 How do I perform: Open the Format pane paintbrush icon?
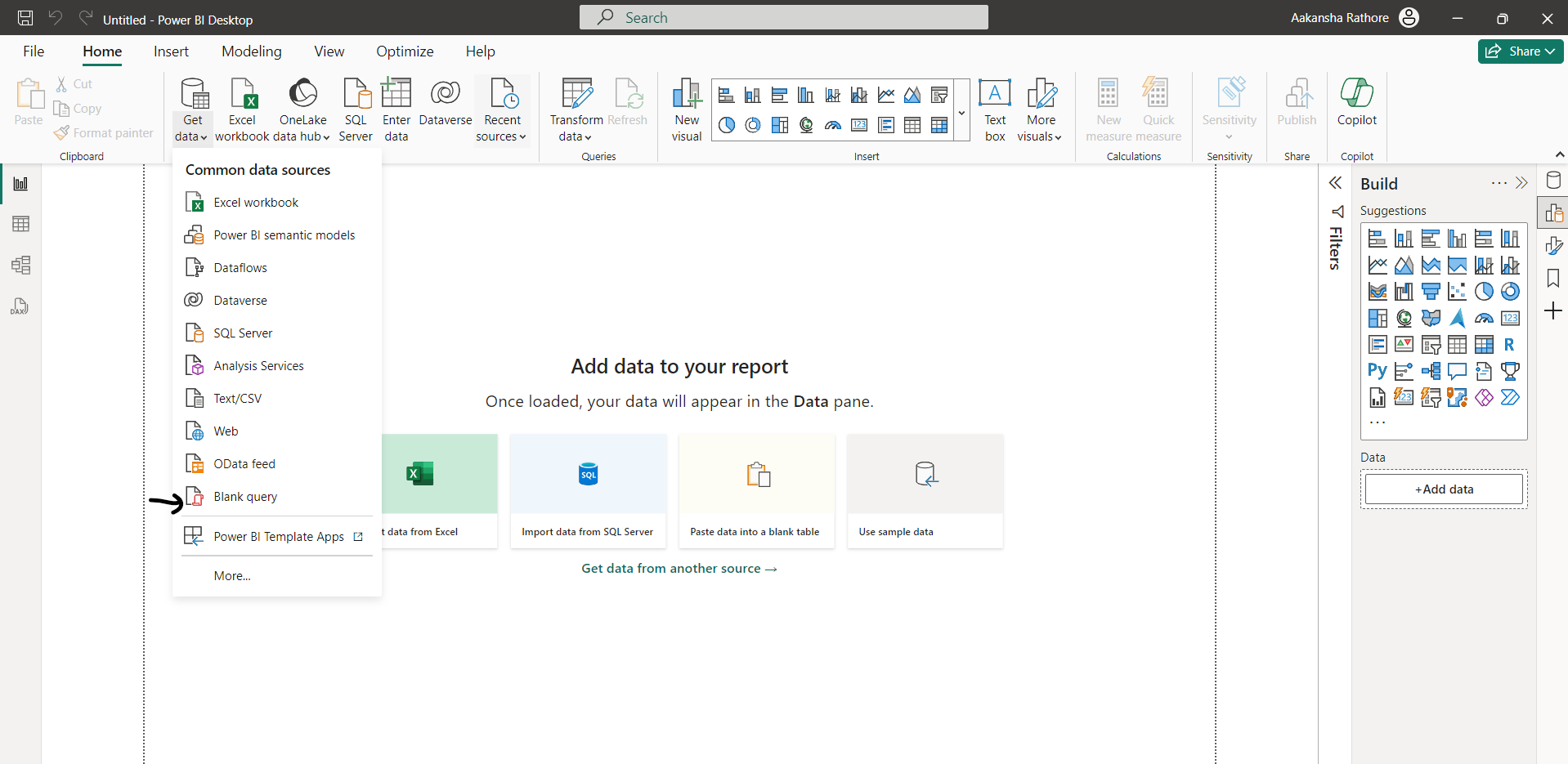(x=1553, y=246)
